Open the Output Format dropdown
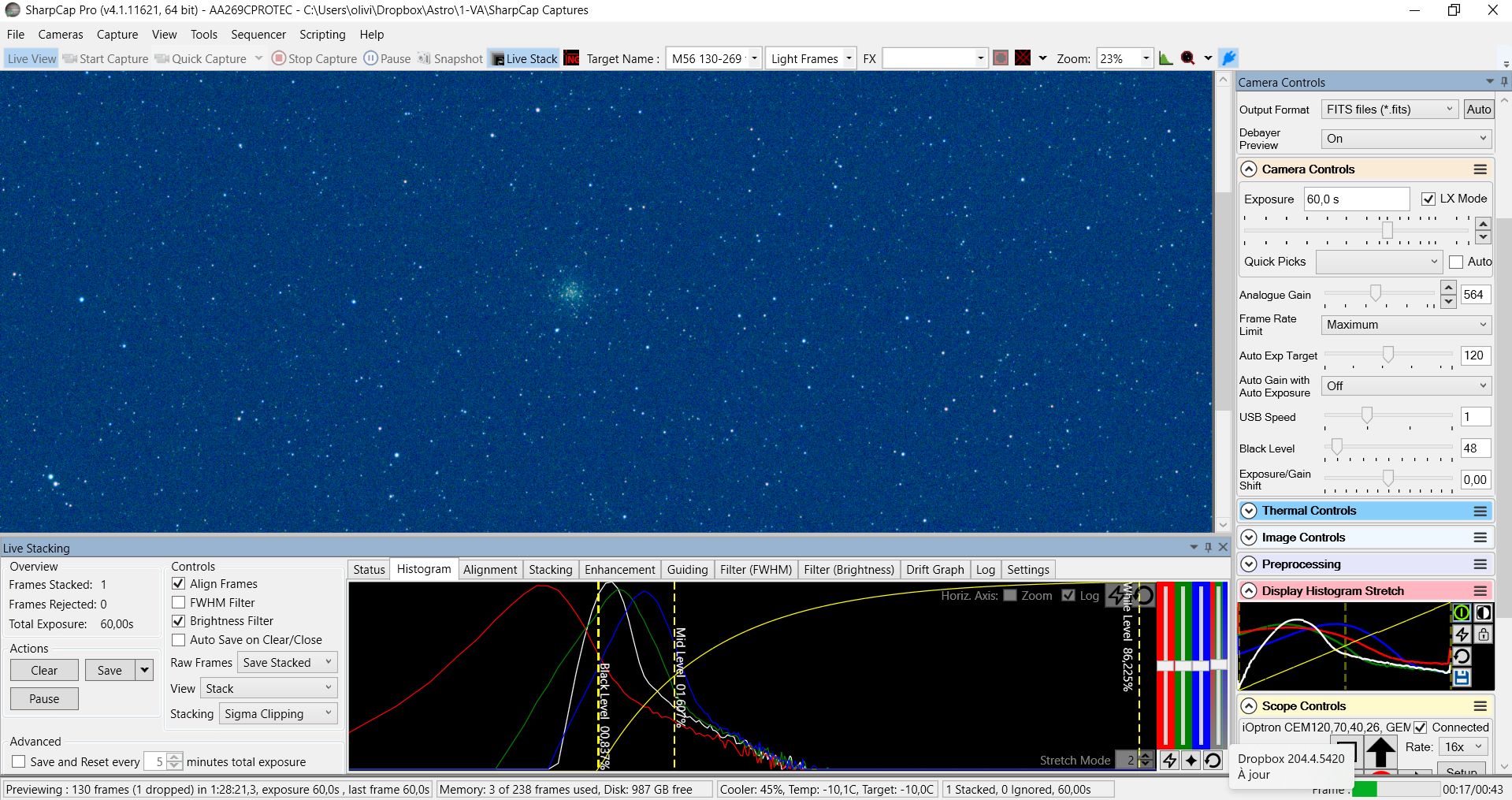Image resolution: width=1512 pixels, height=800 pixels. click(1390, 110)
